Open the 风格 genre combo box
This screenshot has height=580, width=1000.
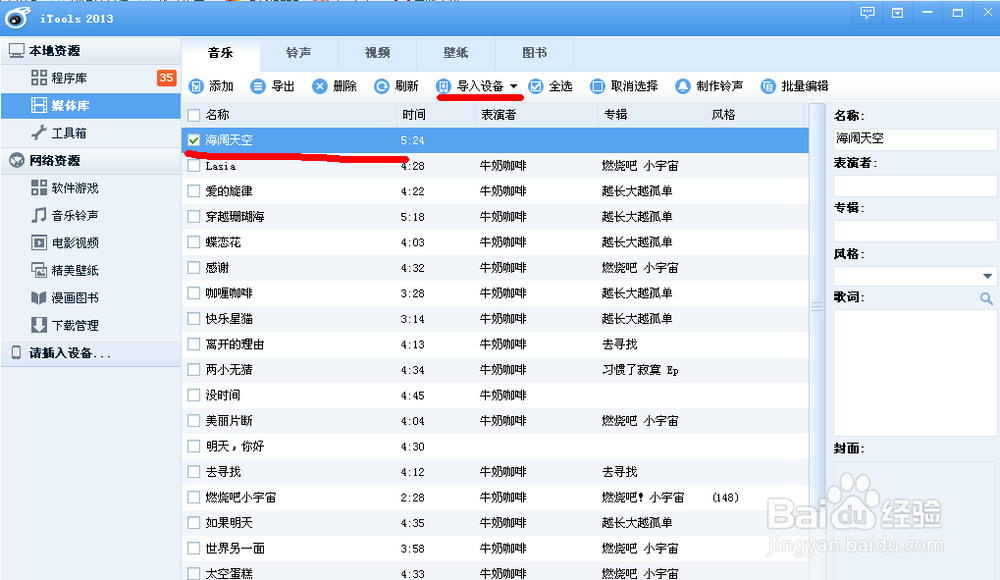pos(915,276)
